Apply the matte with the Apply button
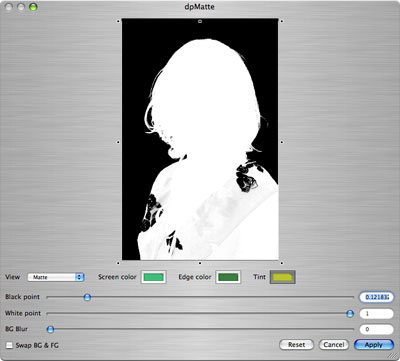Screen dimensions: 400x361 374,345
